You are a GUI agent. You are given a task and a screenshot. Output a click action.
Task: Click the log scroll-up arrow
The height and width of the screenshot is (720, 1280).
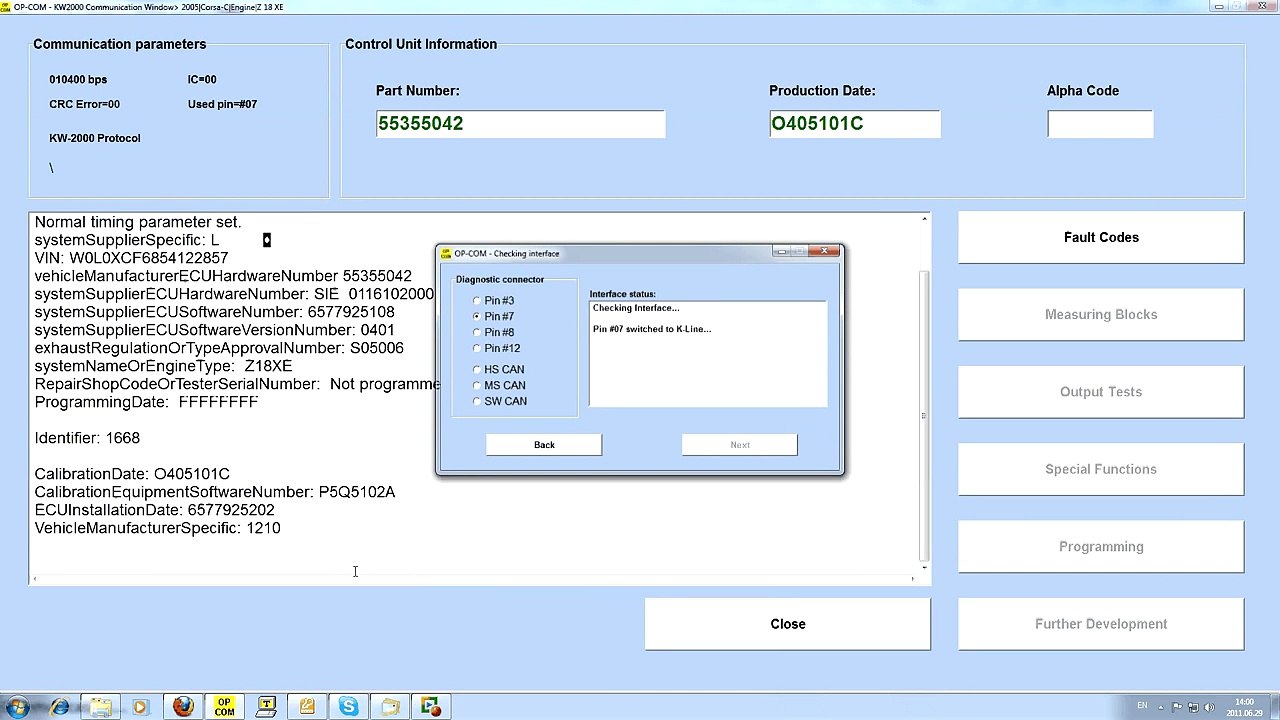(924, 219)
